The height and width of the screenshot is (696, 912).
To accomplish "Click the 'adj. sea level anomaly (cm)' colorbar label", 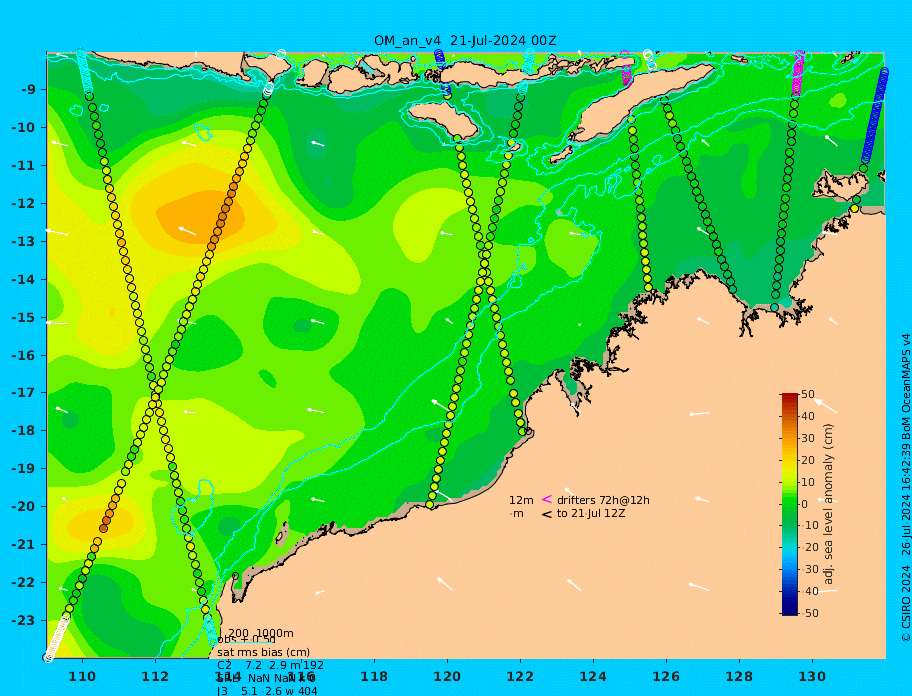I will point(829,504).
